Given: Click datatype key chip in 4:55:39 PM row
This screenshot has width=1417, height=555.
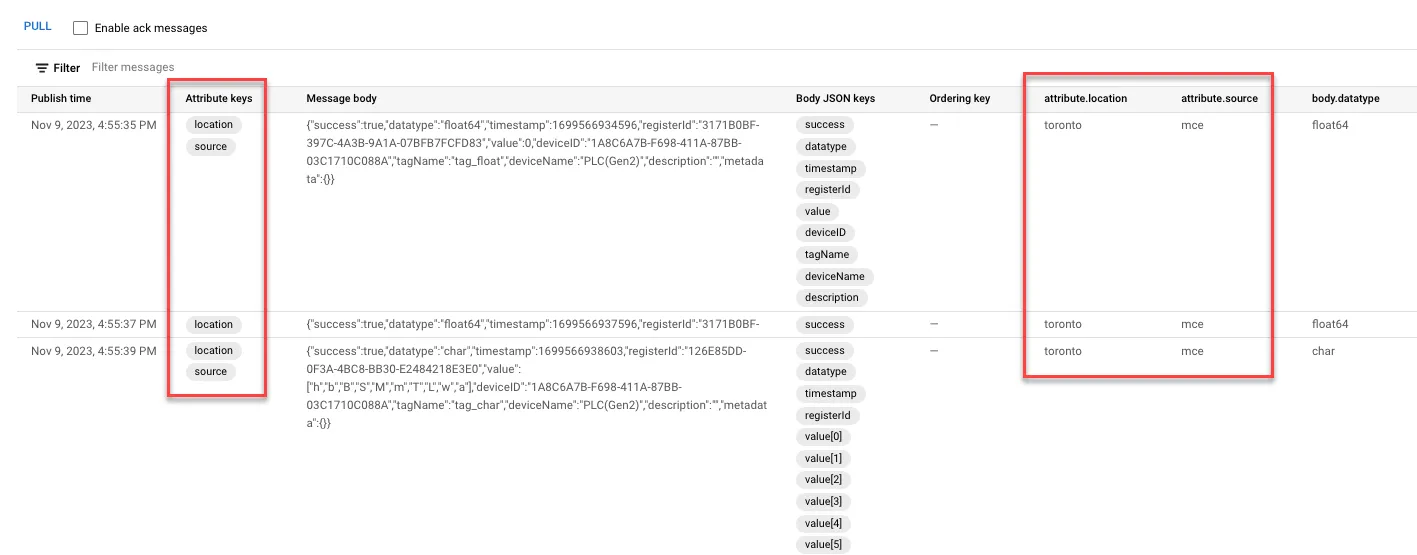Looking at the screenshot, I should 826,371.
